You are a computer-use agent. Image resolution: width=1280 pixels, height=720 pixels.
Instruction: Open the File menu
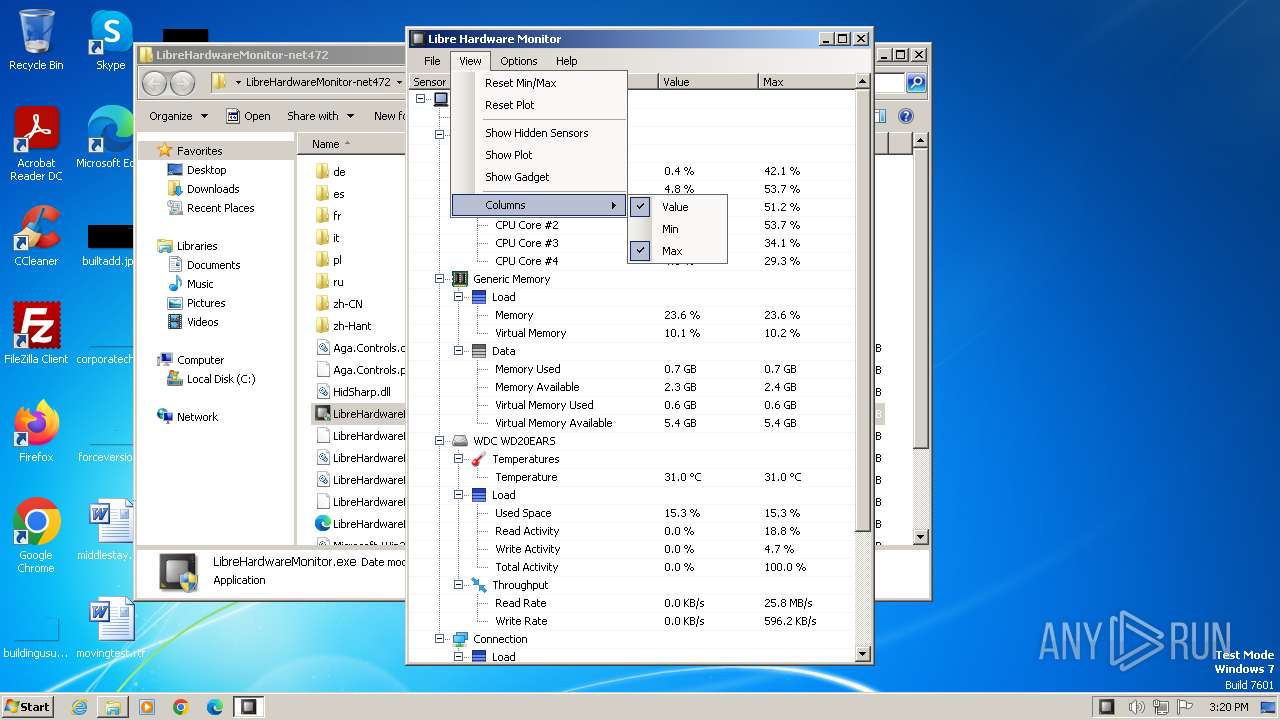[432, 61]
